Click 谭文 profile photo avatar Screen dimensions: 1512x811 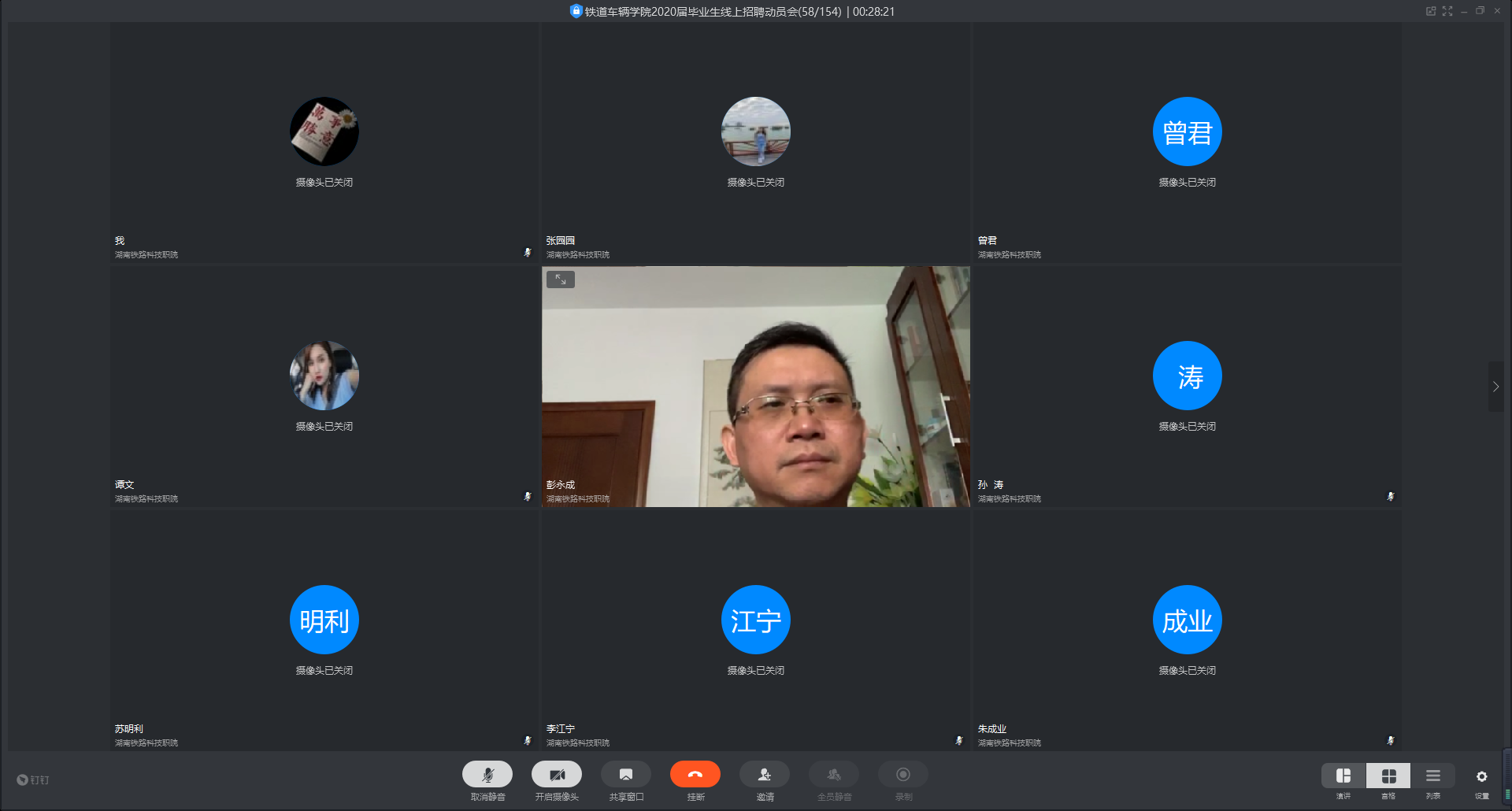pos(324,376)
